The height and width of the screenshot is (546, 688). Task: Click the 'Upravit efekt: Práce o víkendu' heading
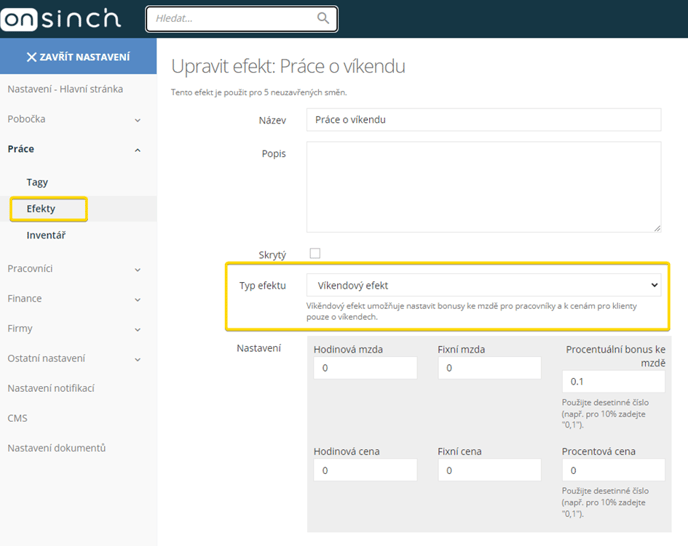(x=288, y=66)
